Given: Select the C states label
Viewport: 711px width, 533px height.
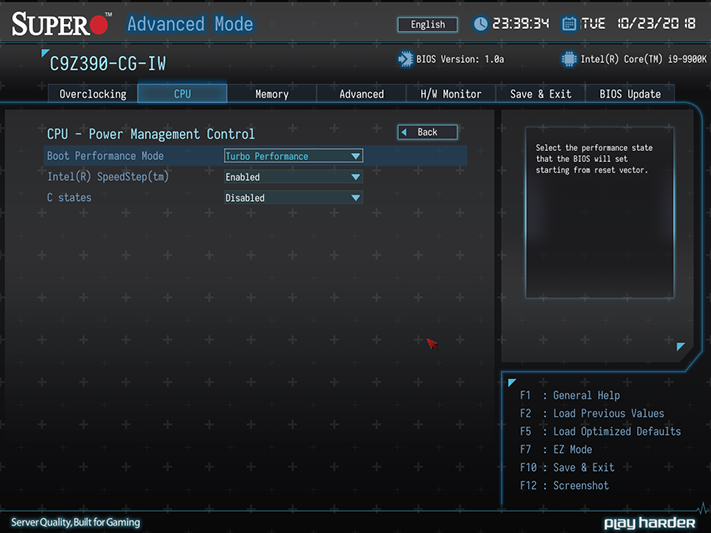Looking at the screenshot, I should coord(69,197).
